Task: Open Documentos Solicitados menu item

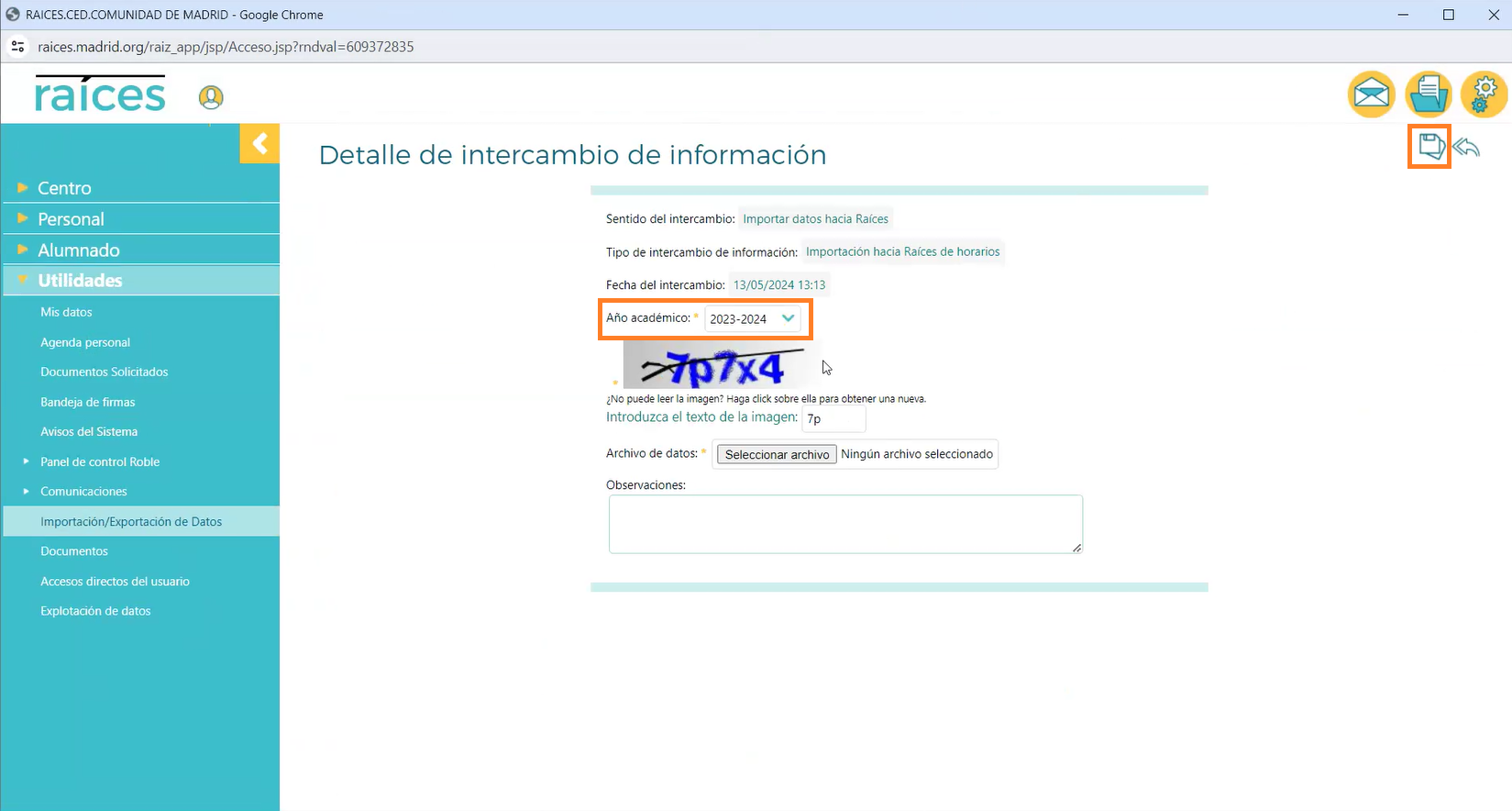Action: [x=105, y=372]
